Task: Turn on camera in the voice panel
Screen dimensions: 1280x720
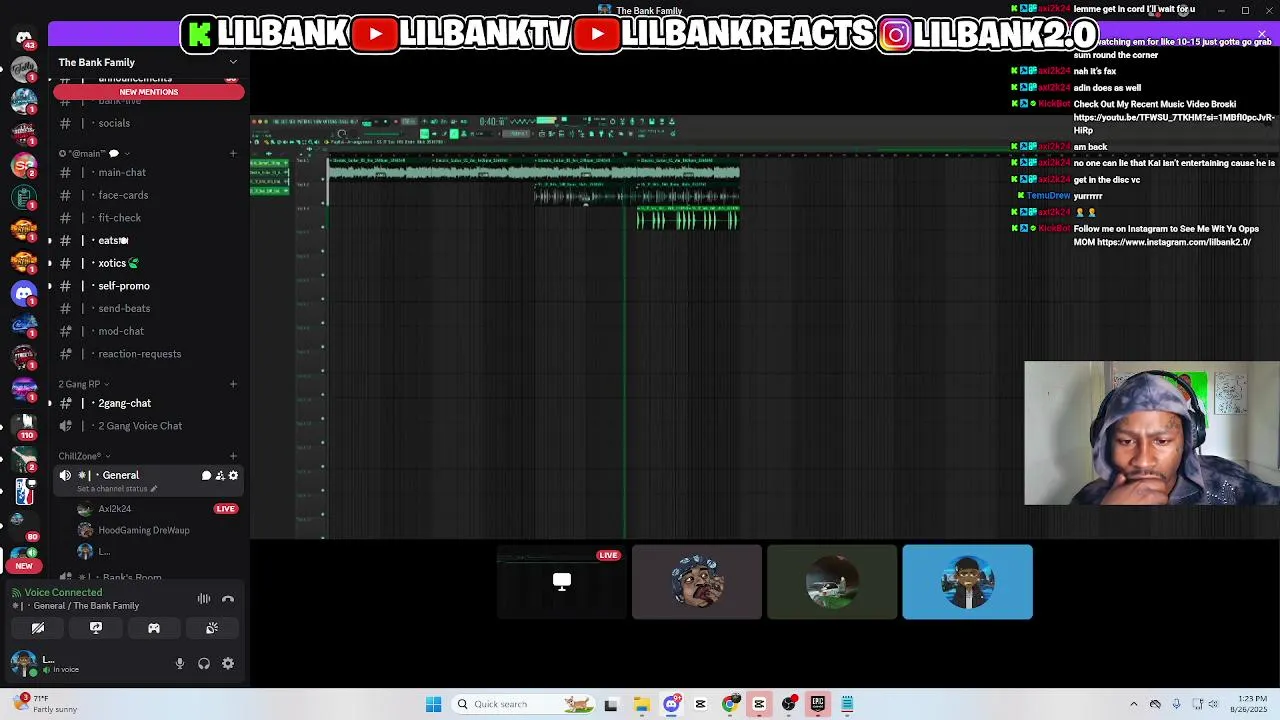Action: point(38,628)
